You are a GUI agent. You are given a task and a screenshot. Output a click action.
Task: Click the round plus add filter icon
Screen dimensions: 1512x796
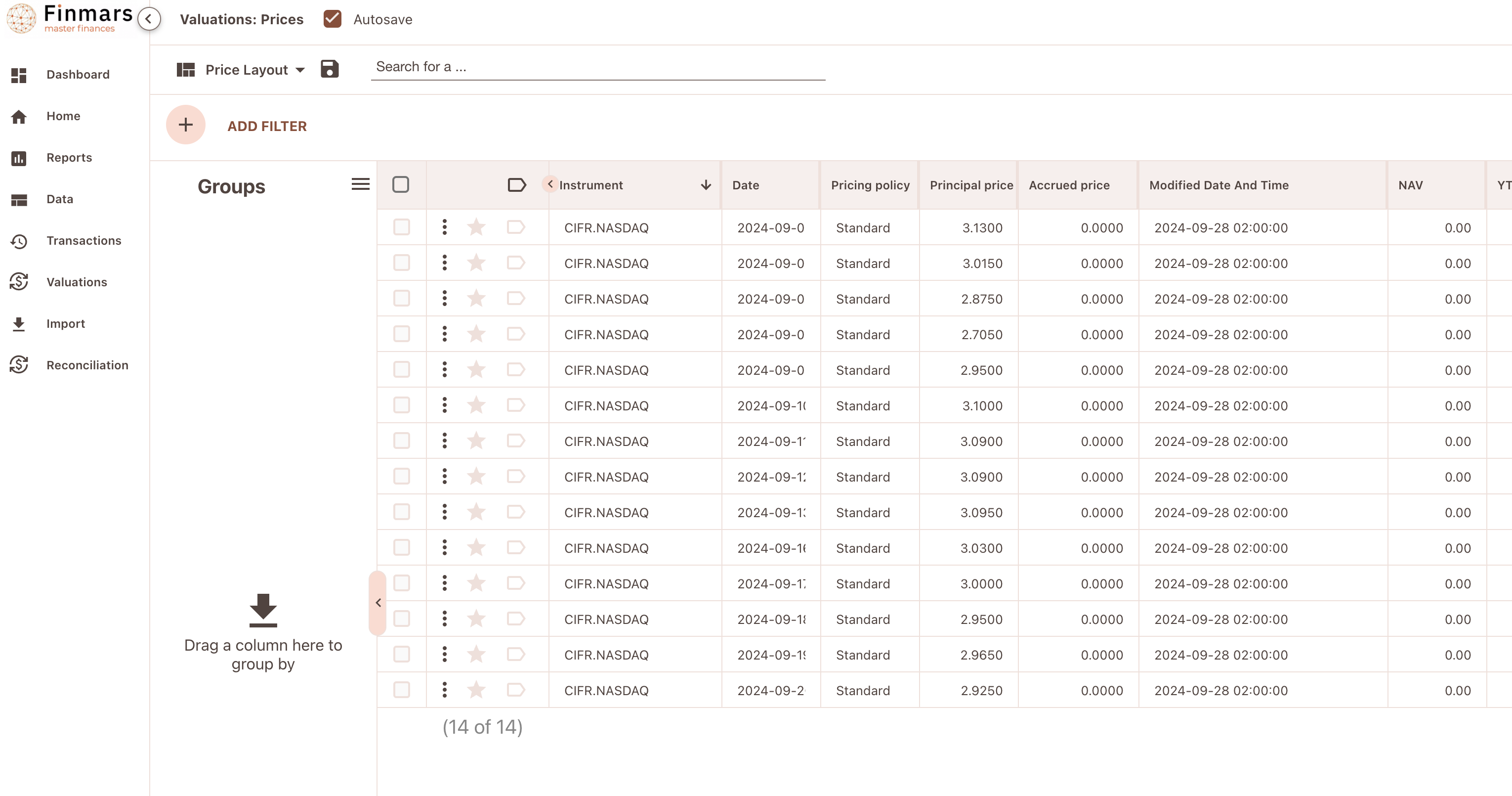click(x=185, y=125)
